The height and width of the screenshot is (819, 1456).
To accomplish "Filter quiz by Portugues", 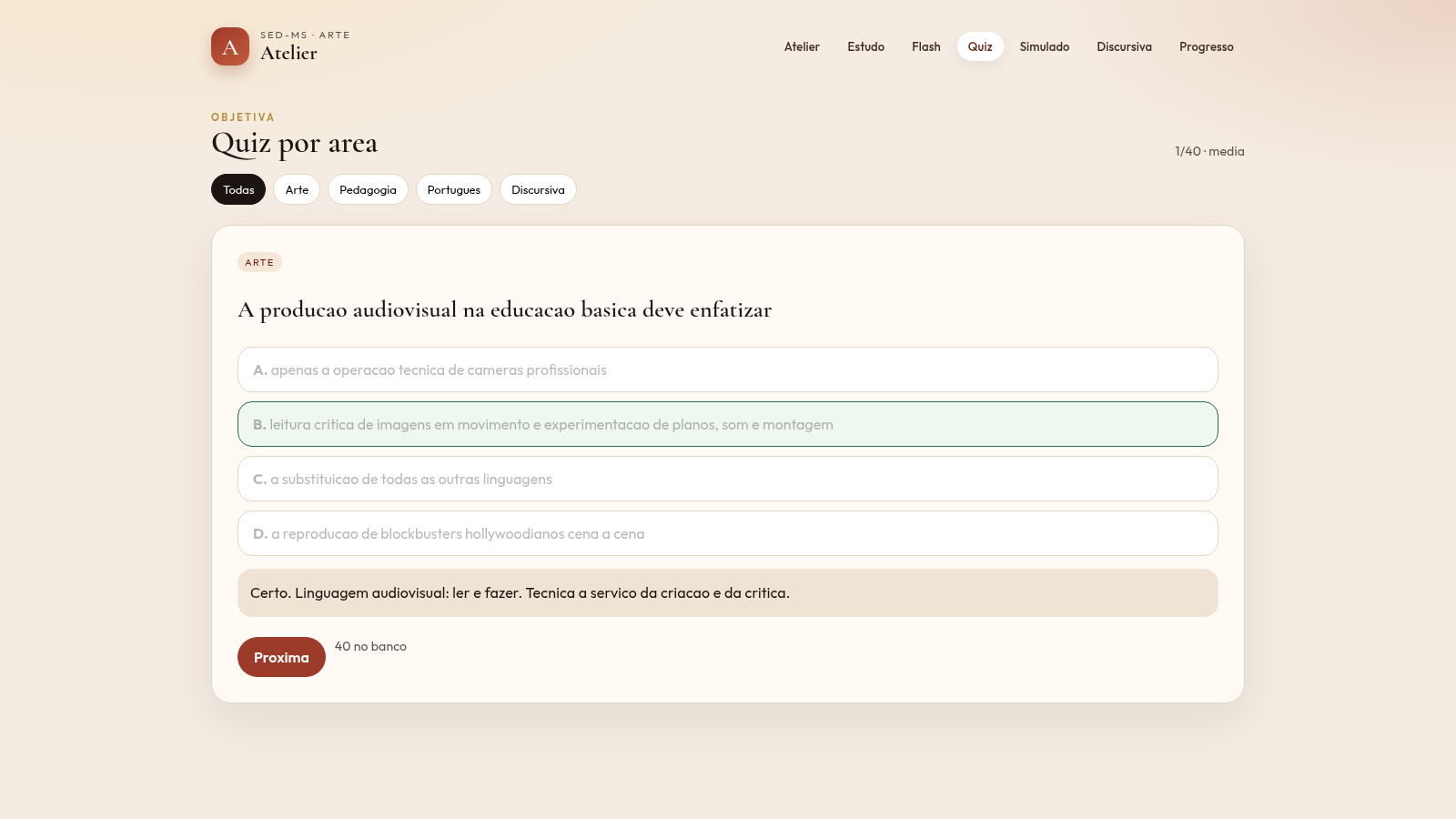I will tap(454, 189).
